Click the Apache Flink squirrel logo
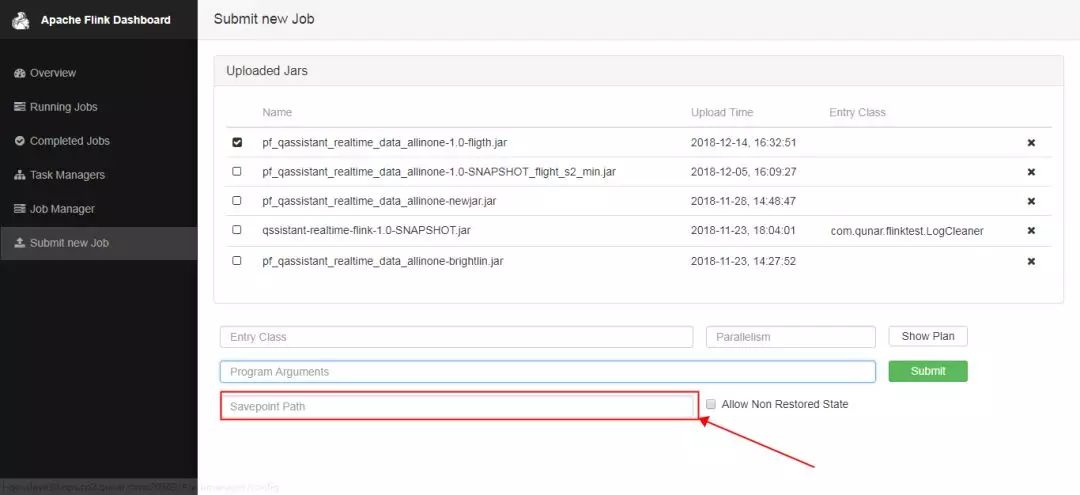Viewport: 1080px width, 495px height. click(x=21, y=21)
